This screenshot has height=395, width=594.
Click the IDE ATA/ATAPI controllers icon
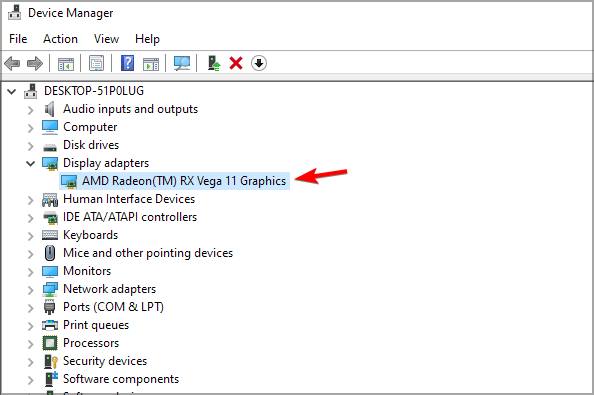[x=50, y=217]
